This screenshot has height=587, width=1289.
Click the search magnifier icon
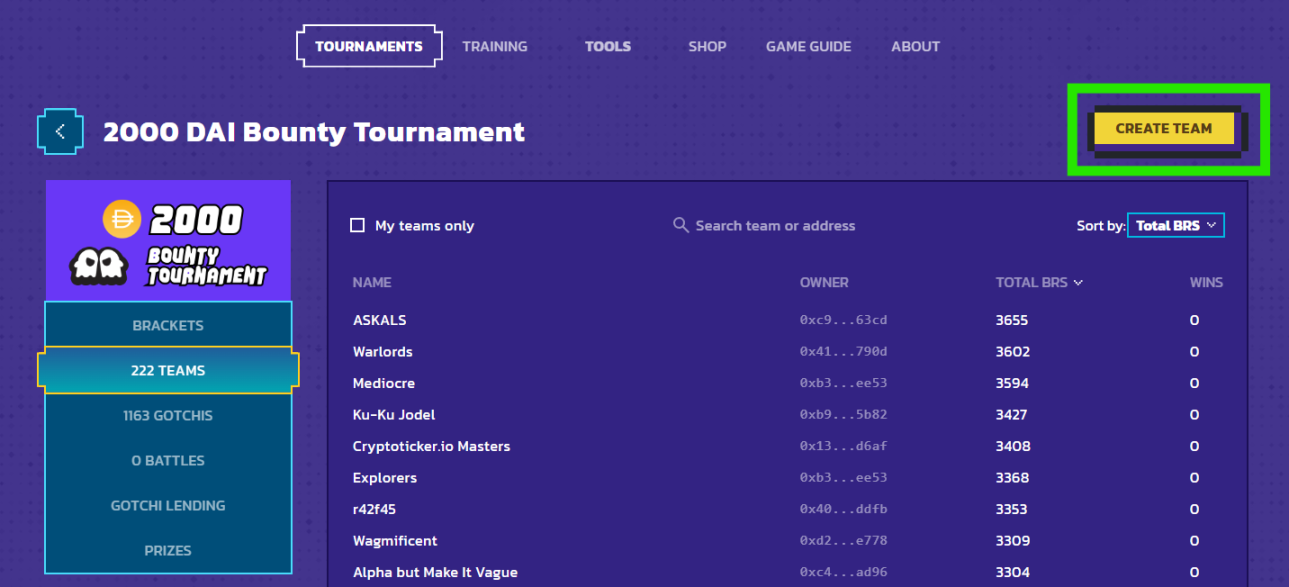click(681, 225)
